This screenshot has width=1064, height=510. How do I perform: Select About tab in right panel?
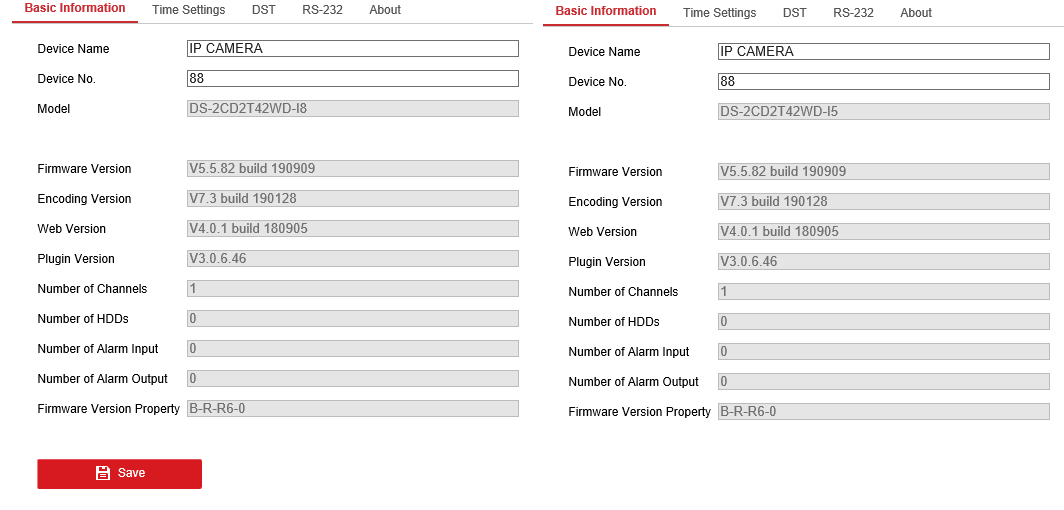tap(916, 13)
